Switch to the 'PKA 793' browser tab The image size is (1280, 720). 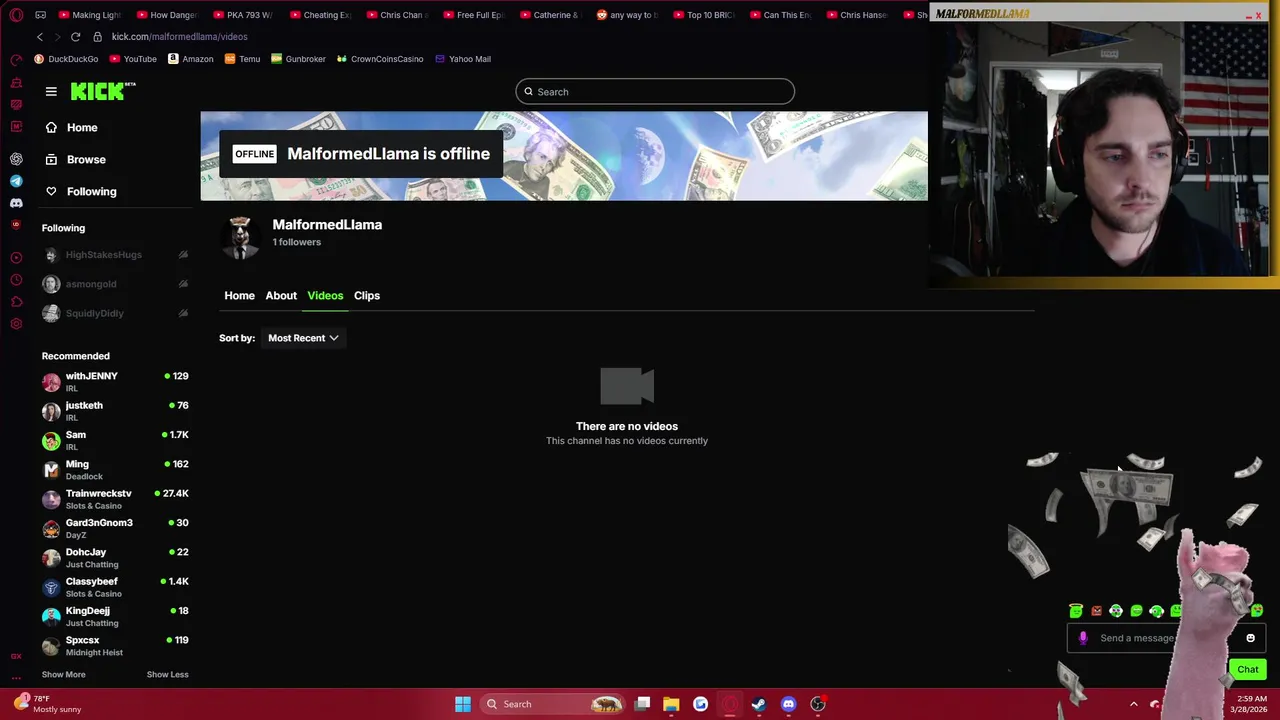coord(243,15)
